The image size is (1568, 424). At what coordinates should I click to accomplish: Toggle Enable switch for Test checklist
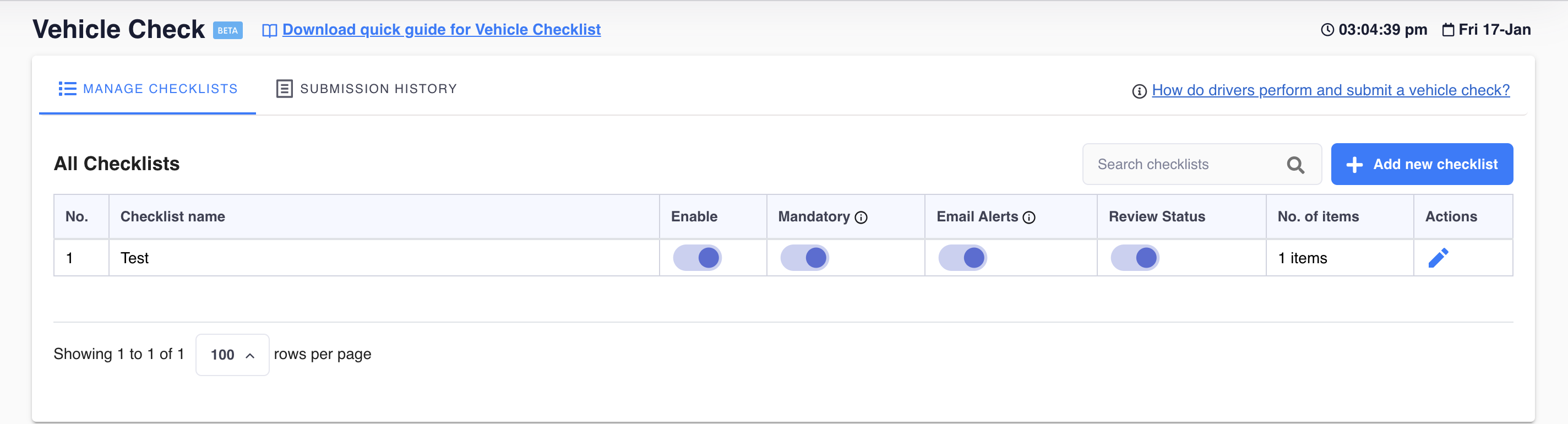(697, 258)
